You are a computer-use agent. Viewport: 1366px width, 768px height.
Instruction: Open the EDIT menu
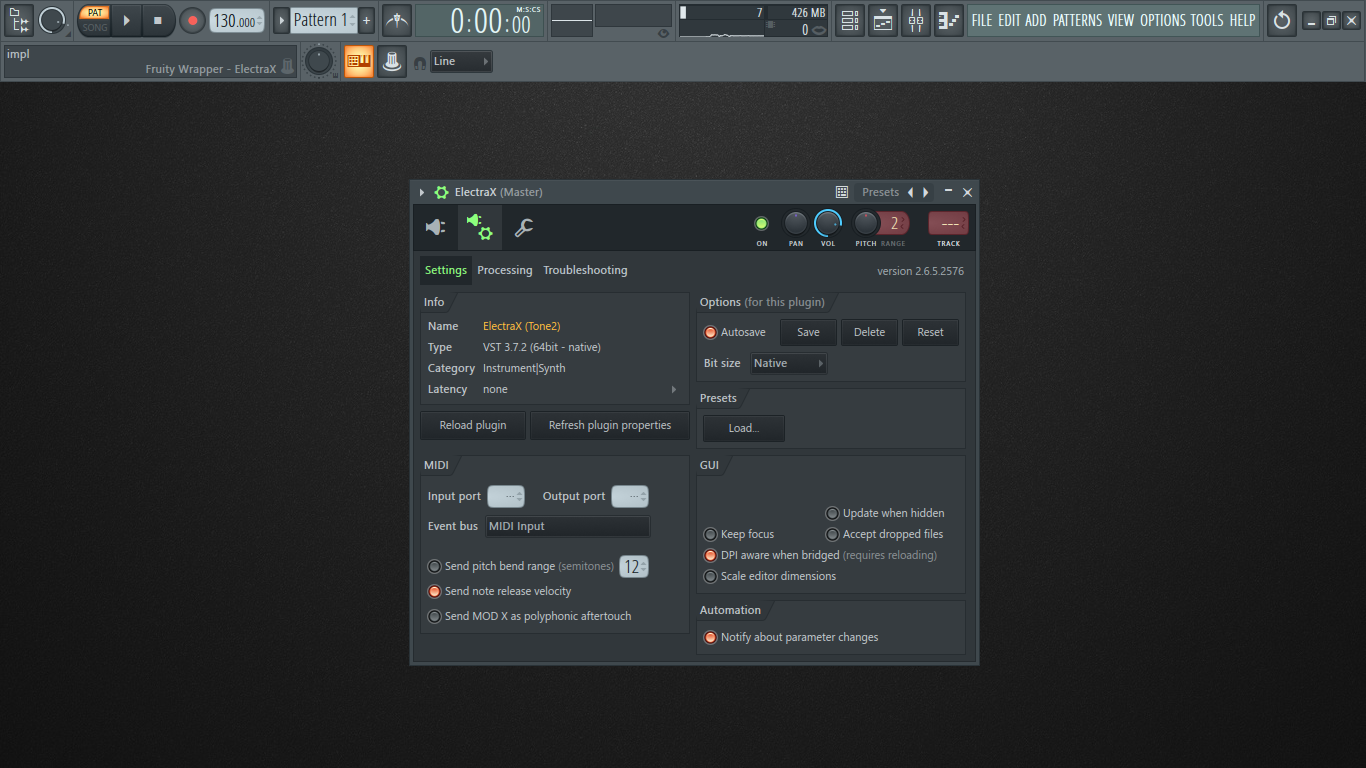[1009, 20]
